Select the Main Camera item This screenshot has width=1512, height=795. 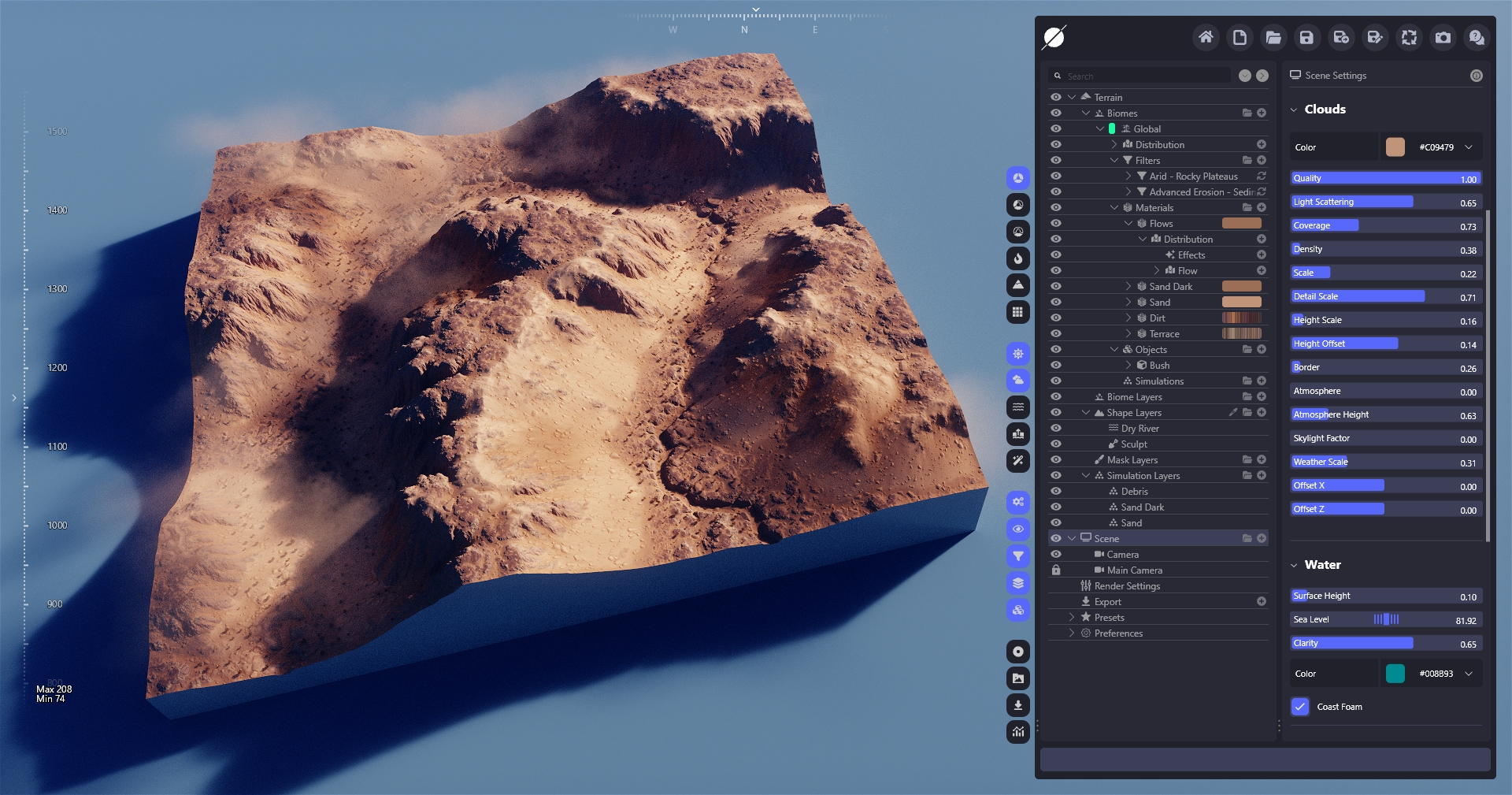tap(1134, 570)
